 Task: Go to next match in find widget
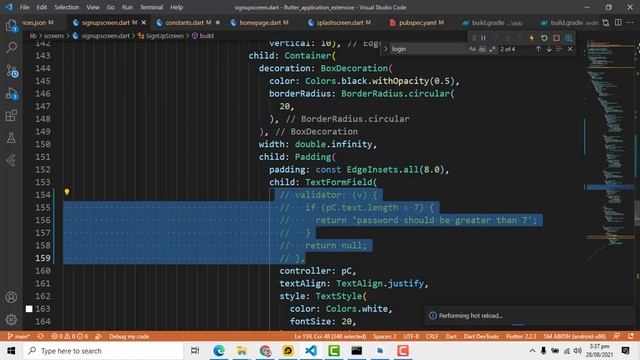coord(549,49)
